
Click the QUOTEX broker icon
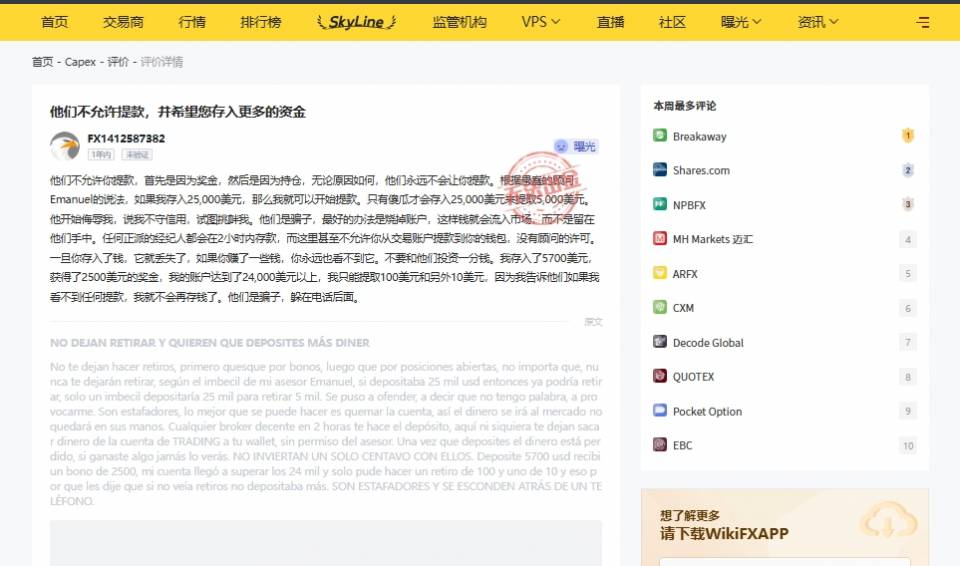click(659, 375)
